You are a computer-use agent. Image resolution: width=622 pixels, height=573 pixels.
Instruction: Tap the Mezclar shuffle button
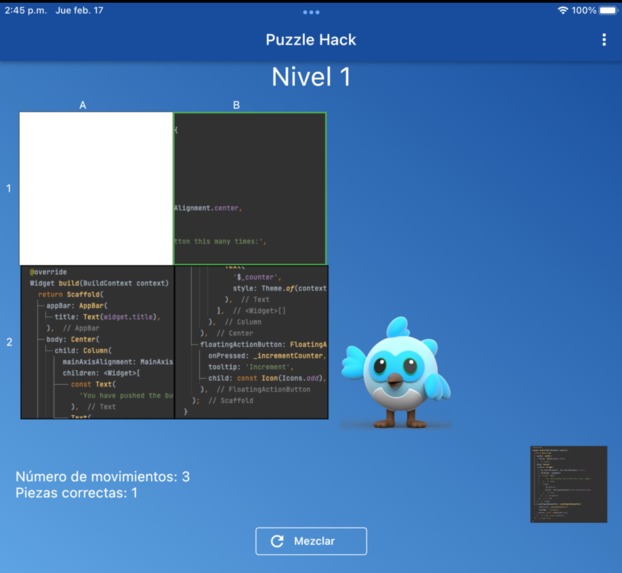pos(311,541)
